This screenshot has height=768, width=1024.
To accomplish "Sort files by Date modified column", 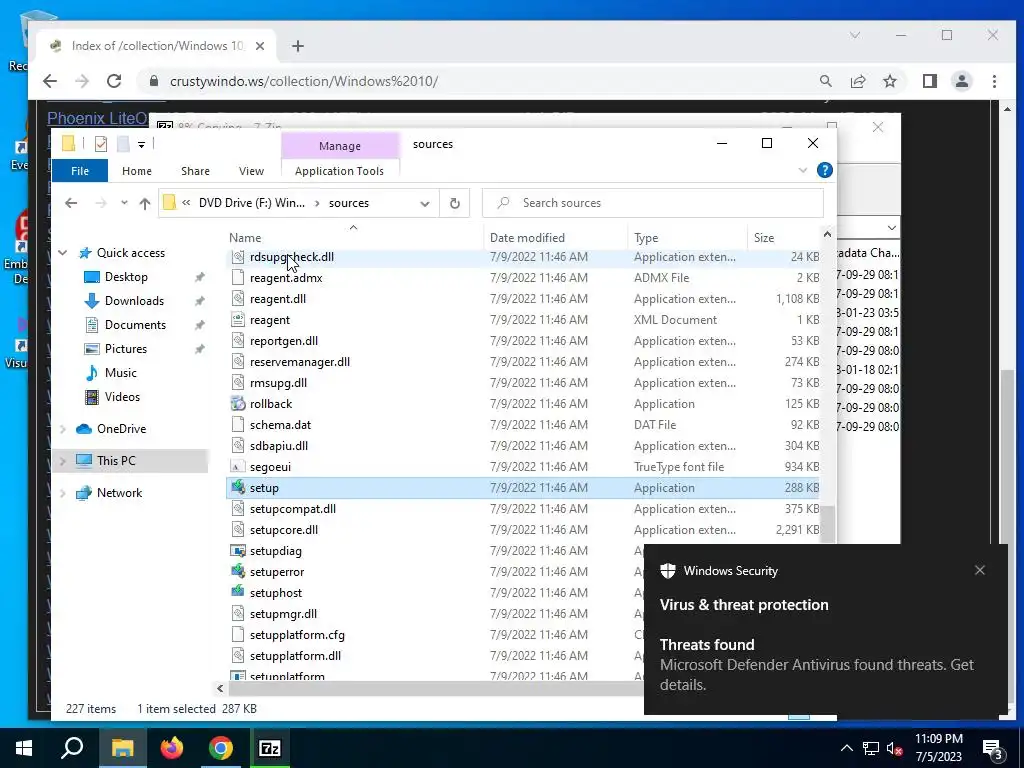I will [x=527, y=238].
